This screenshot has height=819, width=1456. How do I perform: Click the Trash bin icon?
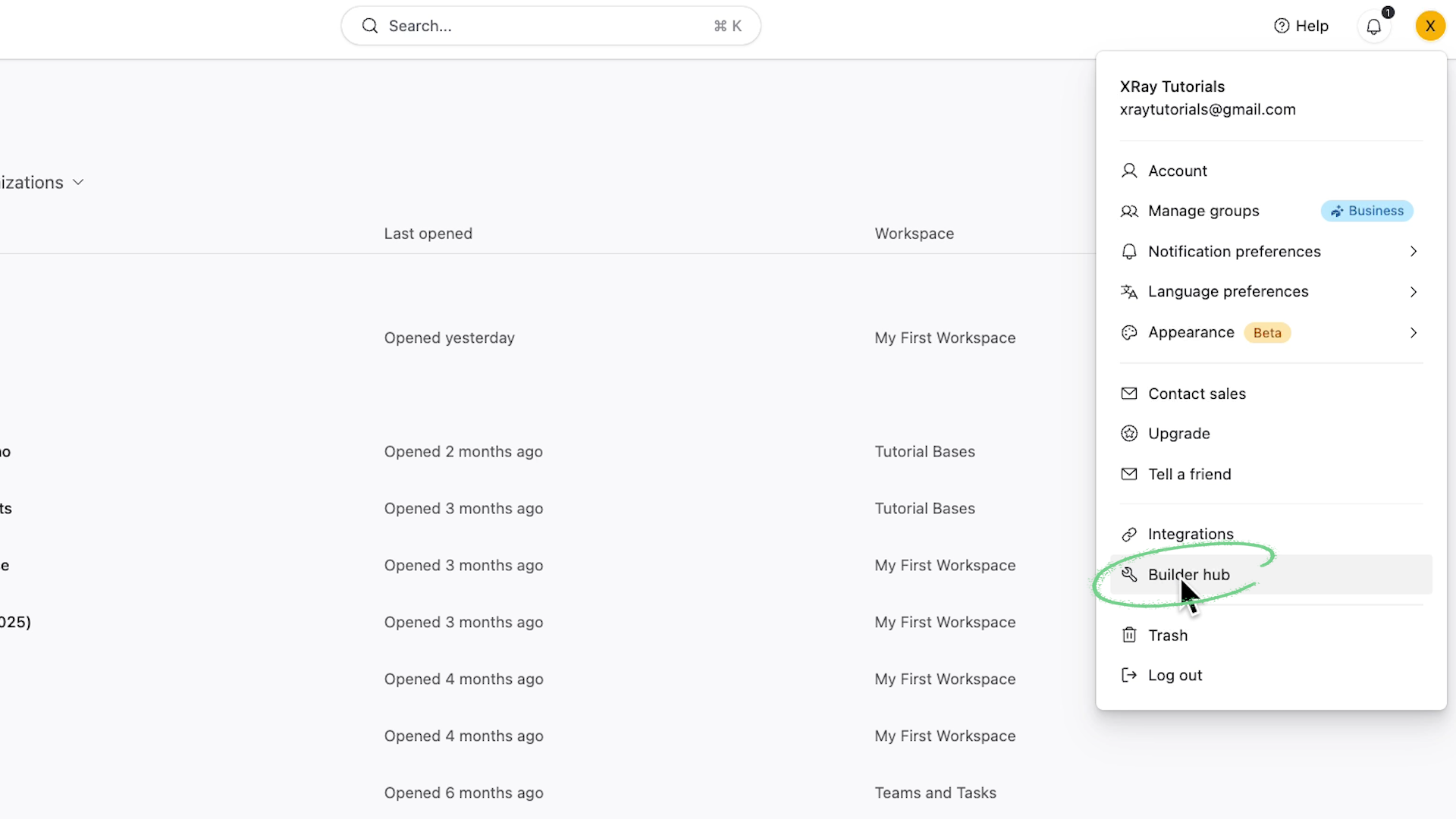click(x=1129, y=635)
